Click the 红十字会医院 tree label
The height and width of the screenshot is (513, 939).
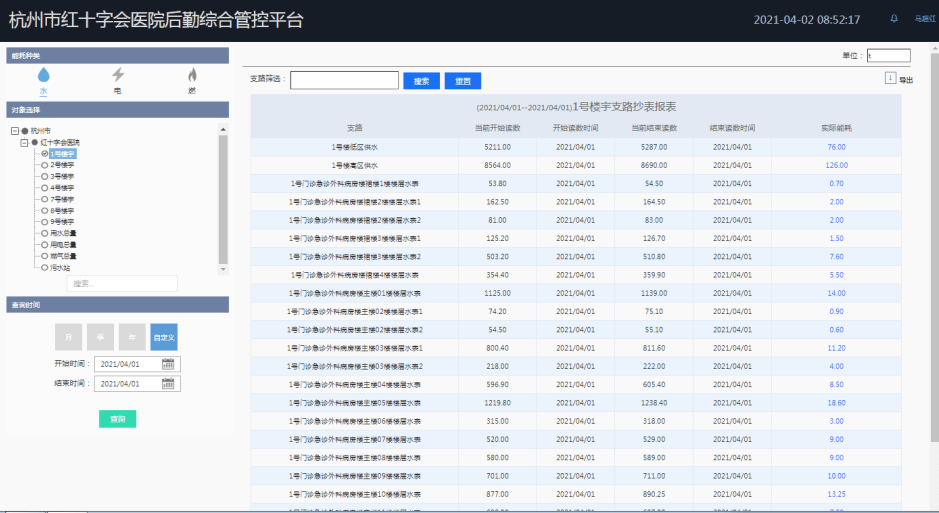coord(60,142)
